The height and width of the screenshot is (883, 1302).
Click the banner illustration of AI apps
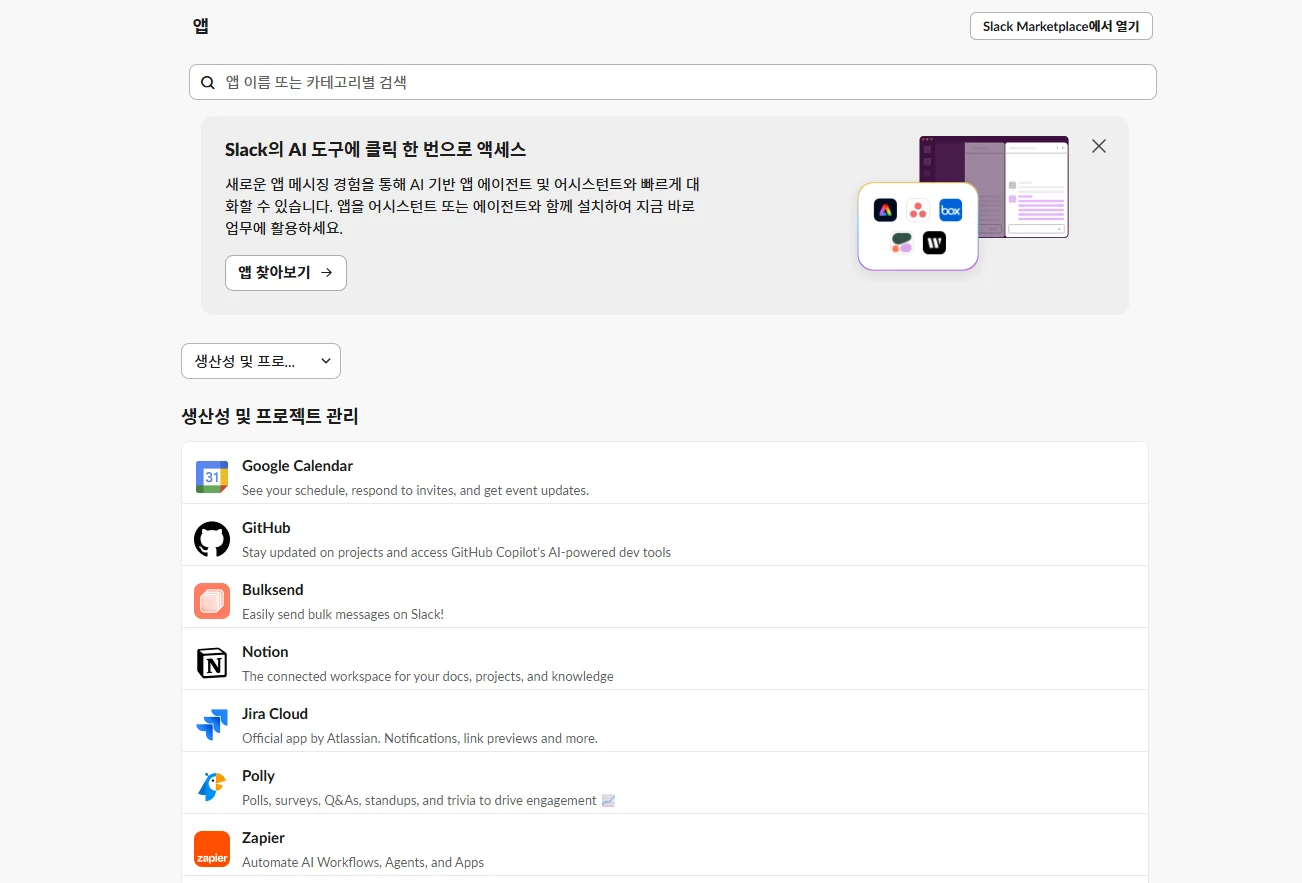pyautogui.click(x=963, y=203)
